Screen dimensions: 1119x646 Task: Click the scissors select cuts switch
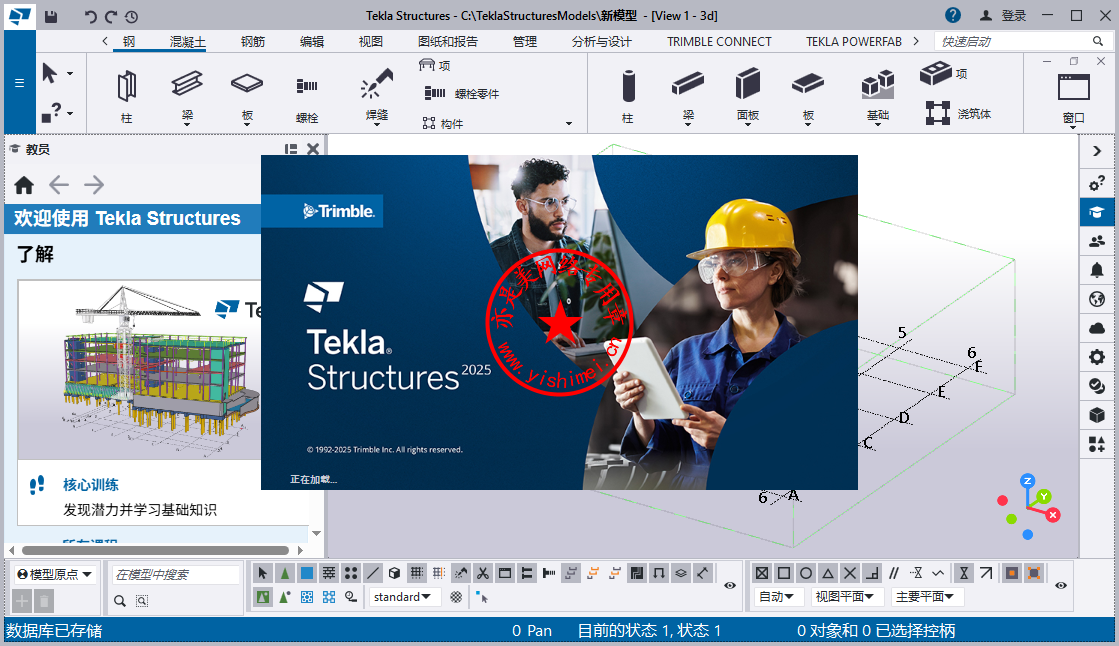[x=483, y=573]
